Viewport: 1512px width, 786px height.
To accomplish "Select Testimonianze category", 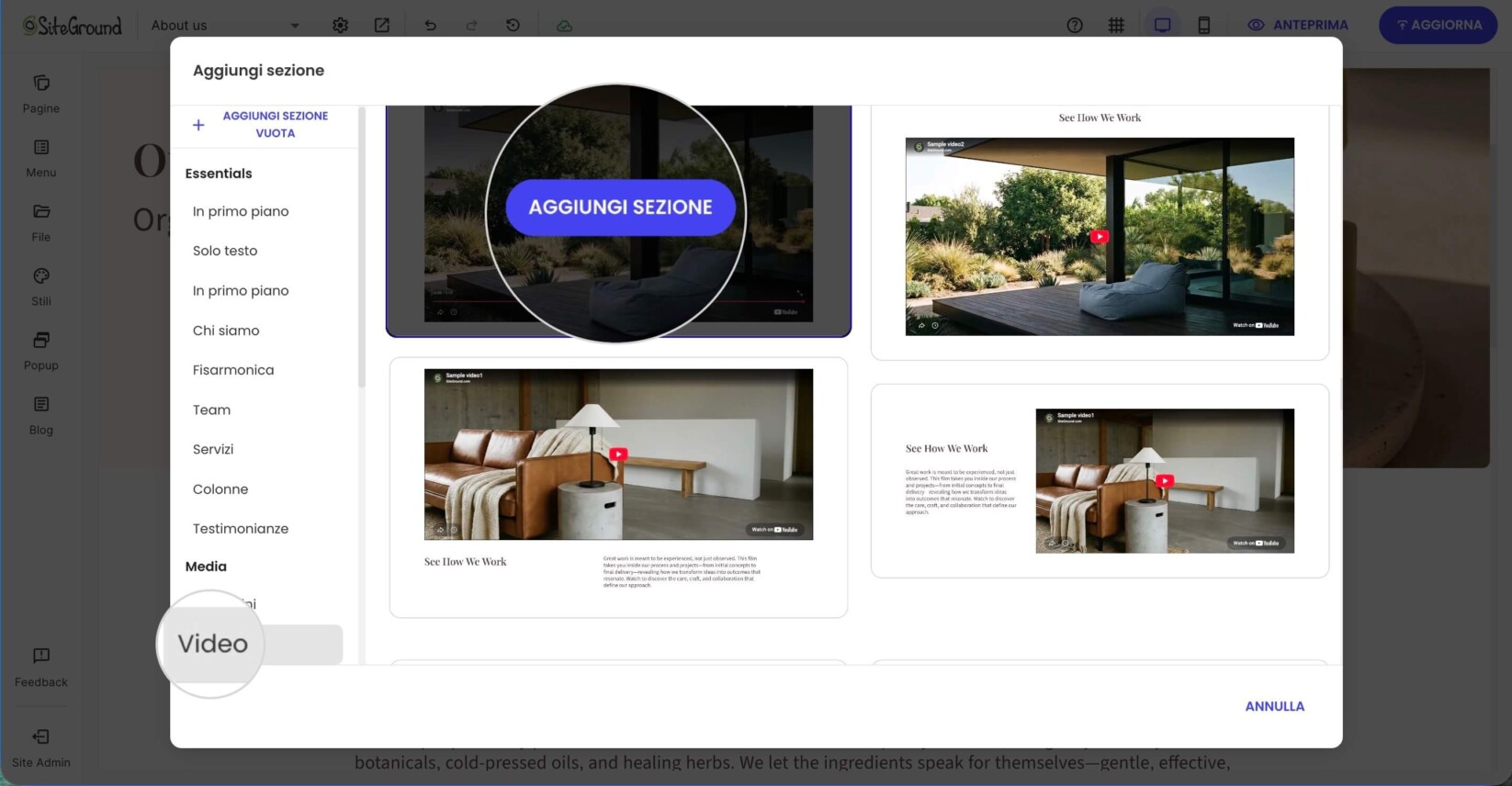I will click(x=241, y=529).
